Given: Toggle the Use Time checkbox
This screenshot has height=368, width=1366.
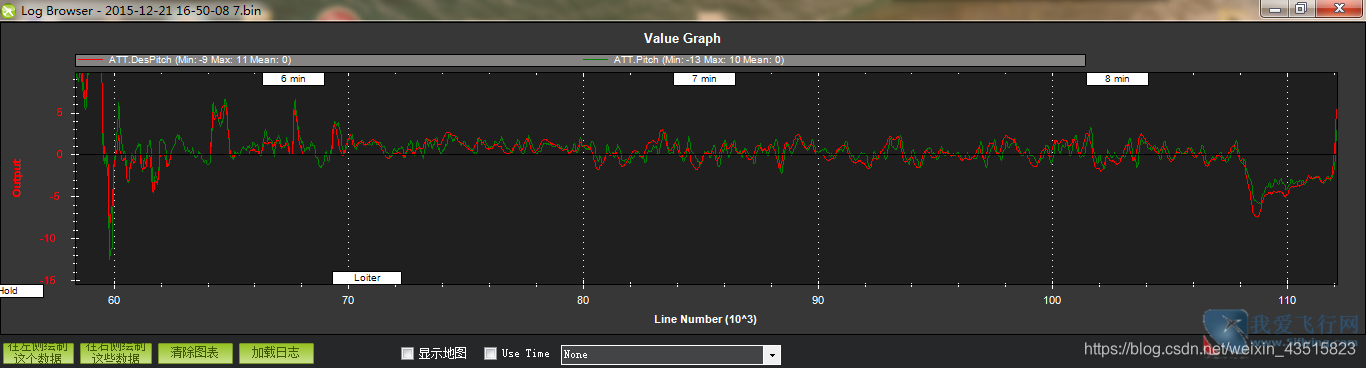Looking at the screenshot, I should pyautogui.click(x=490, y=353).
